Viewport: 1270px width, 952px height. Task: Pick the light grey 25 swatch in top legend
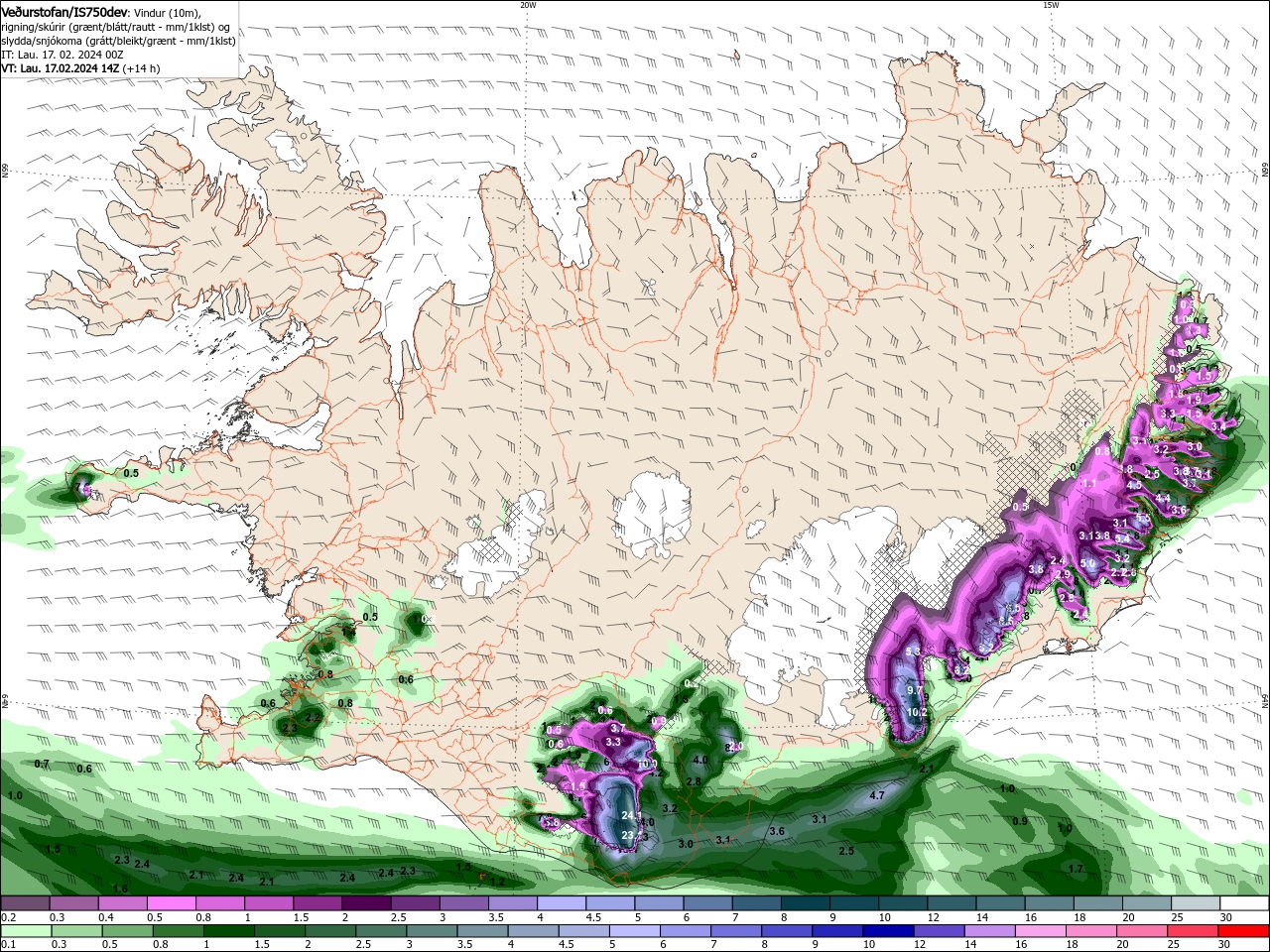point(1196,903)
